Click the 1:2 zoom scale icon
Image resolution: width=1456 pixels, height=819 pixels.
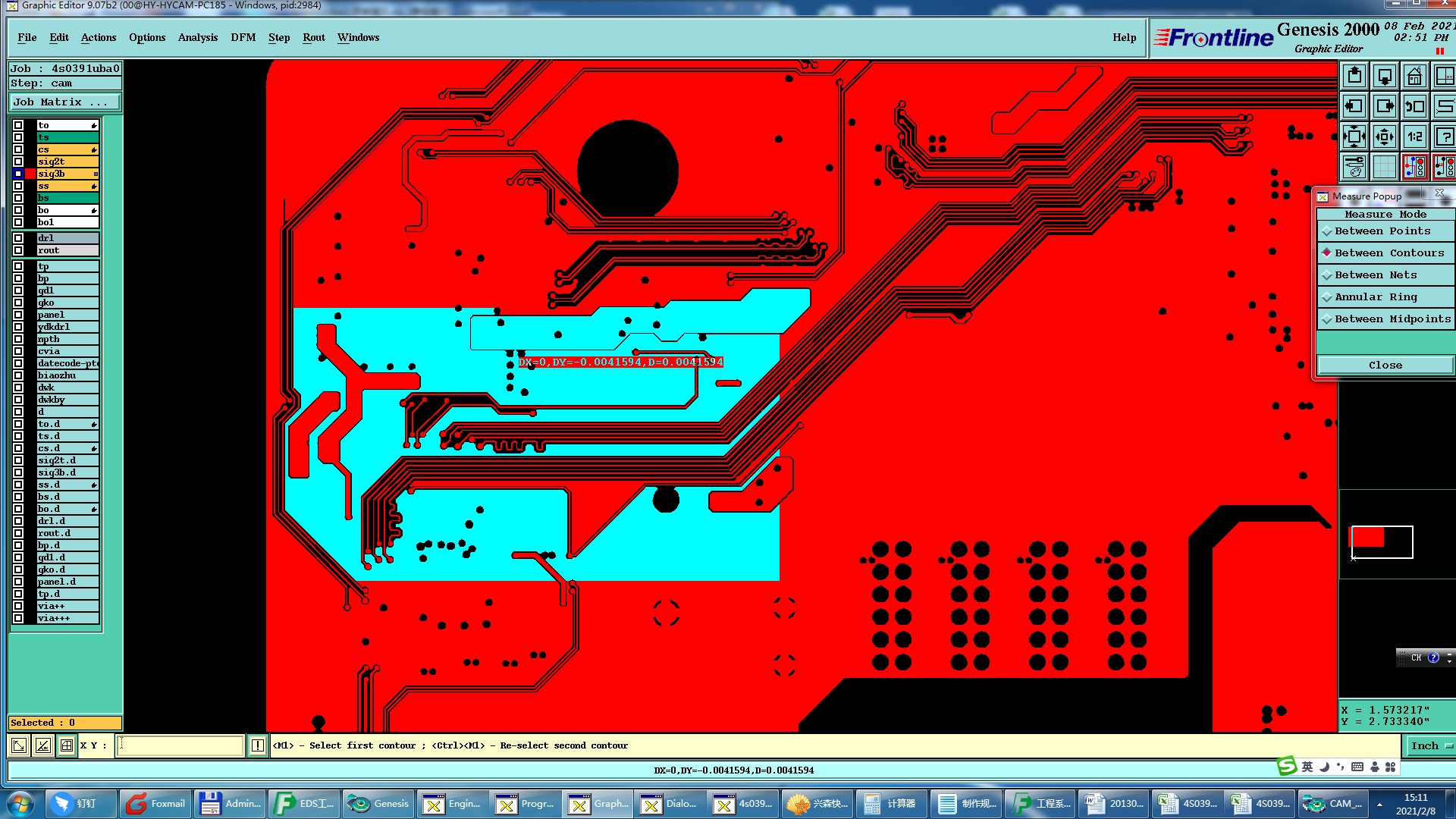click(x=1414, y=137)
